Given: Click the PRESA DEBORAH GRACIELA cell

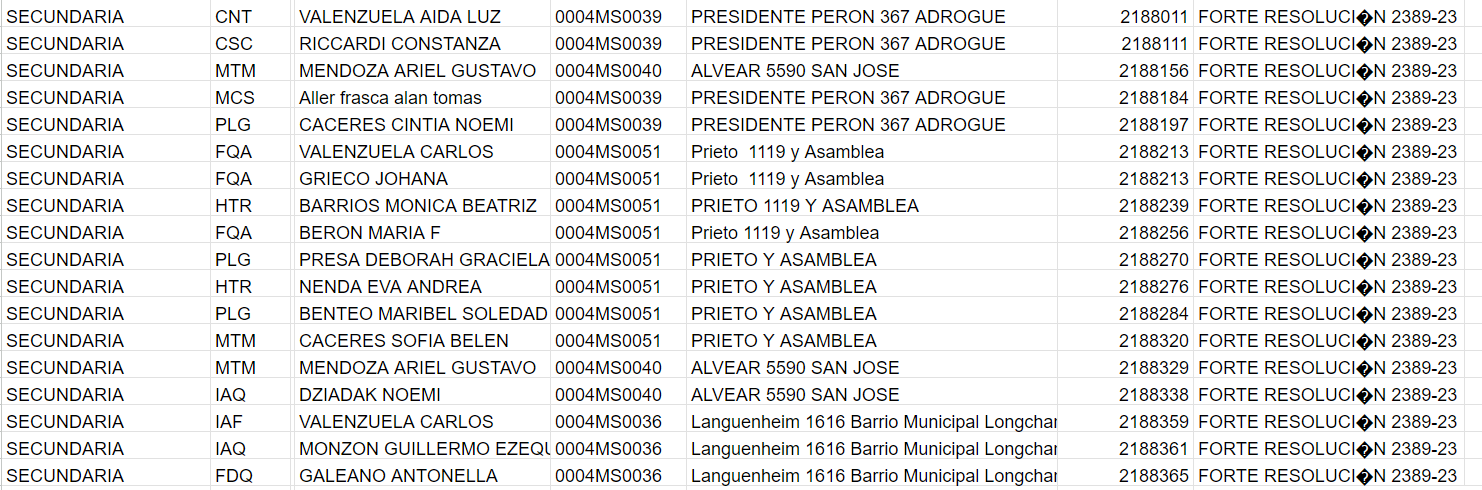Looking at the screenshot, I should click(423, 260).
